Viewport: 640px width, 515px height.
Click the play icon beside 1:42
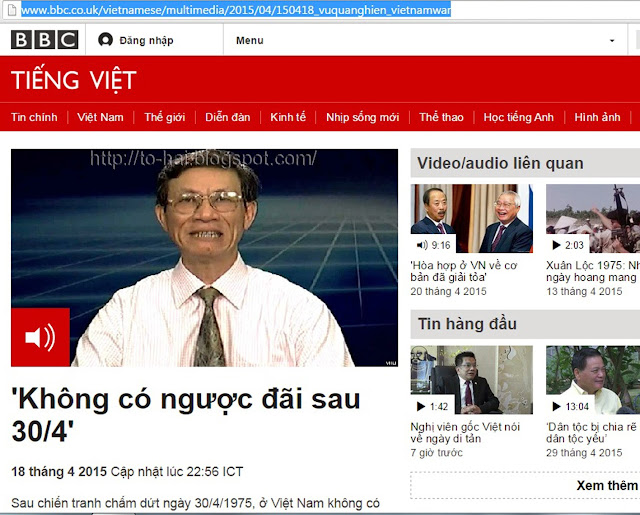click(421, 406)
